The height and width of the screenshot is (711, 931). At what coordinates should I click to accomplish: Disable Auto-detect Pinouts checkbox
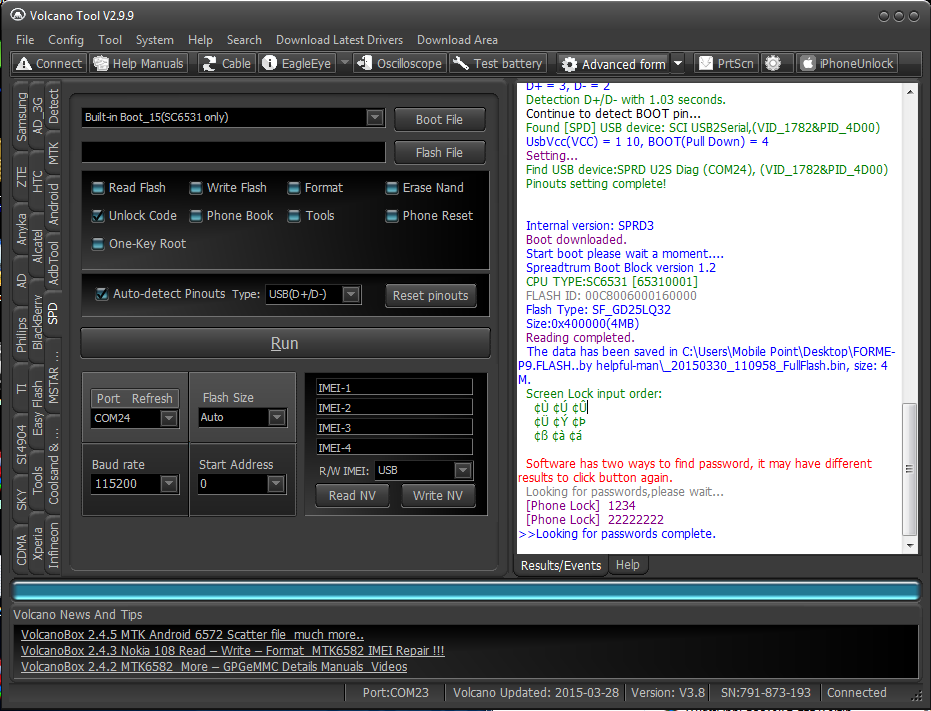coord(102,294)
